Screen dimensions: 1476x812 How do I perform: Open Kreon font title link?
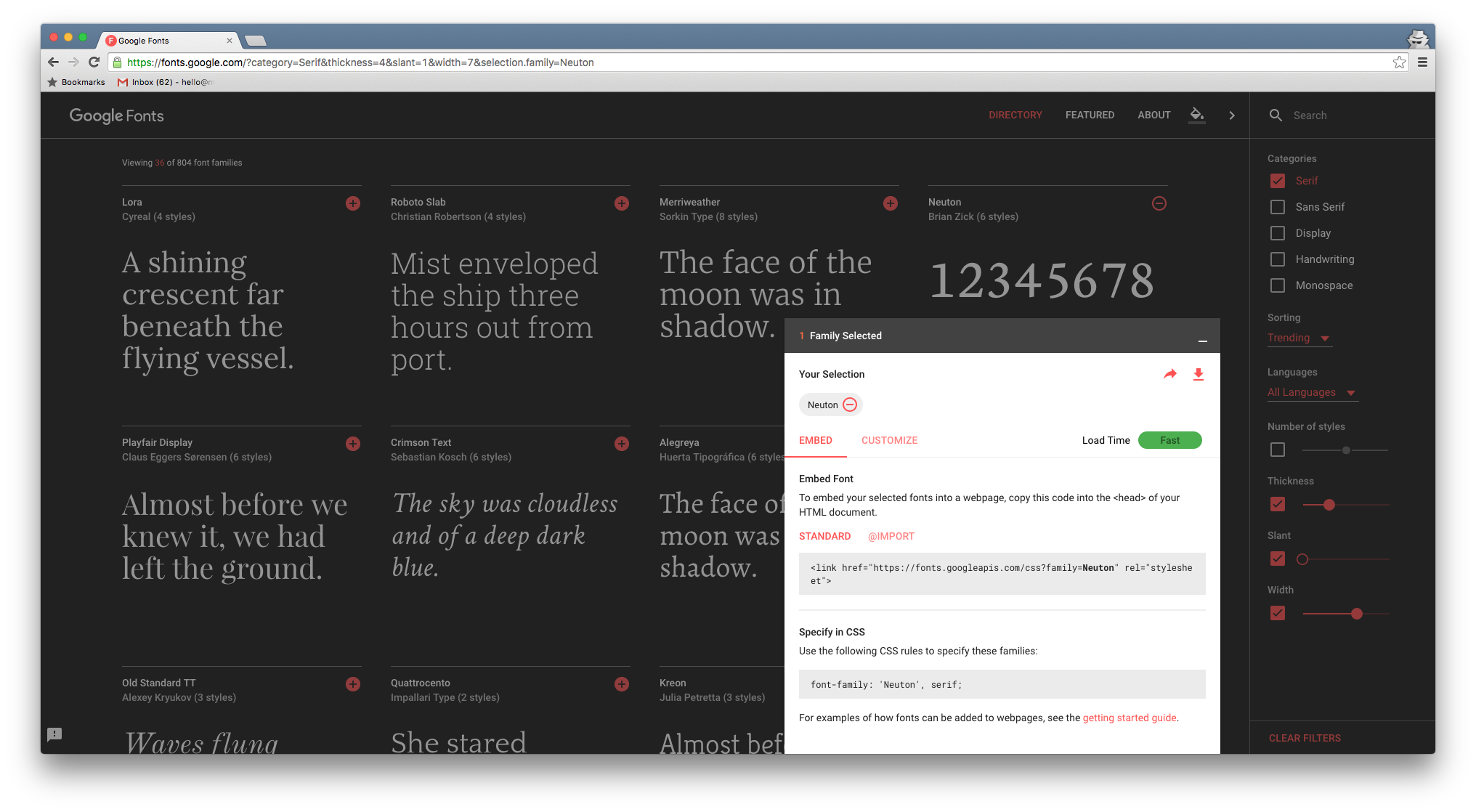tap(673, 683)
